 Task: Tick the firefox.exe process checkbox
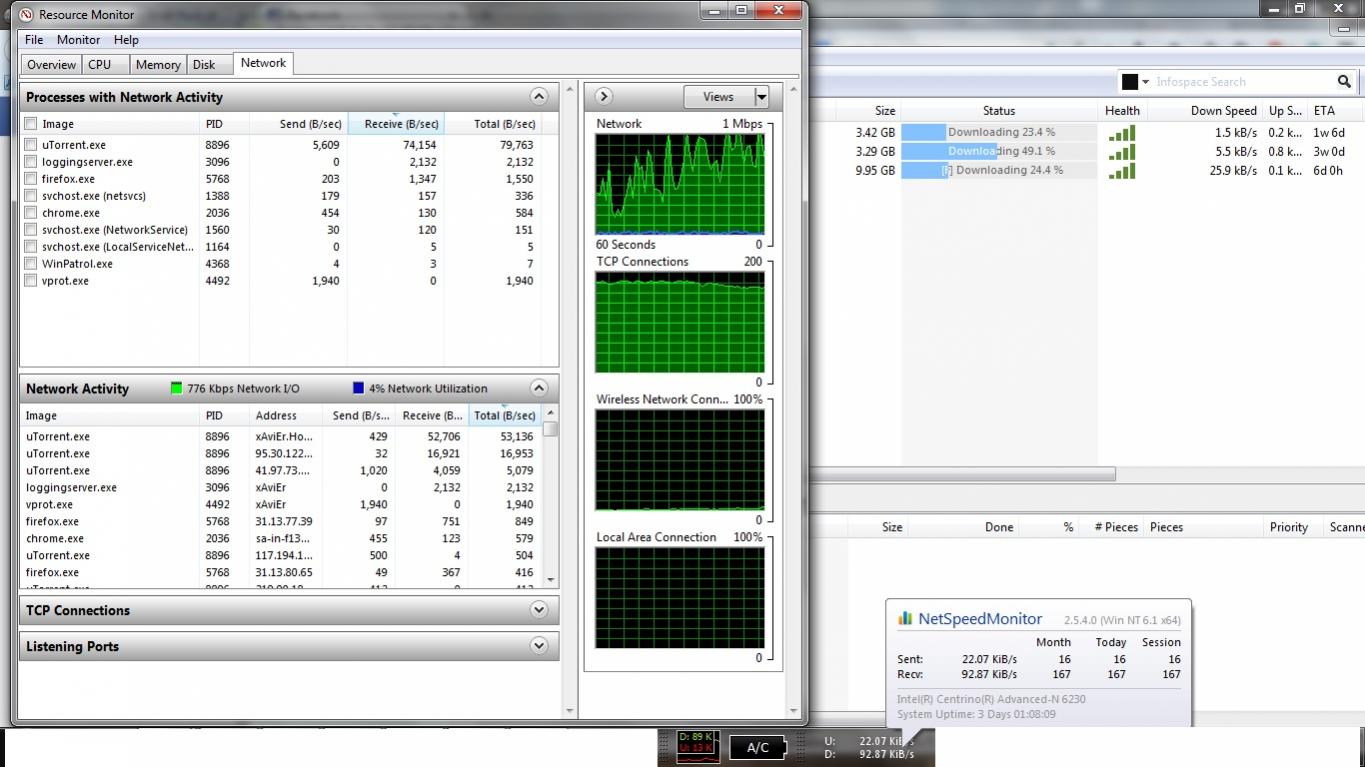[x=31, y=179]
